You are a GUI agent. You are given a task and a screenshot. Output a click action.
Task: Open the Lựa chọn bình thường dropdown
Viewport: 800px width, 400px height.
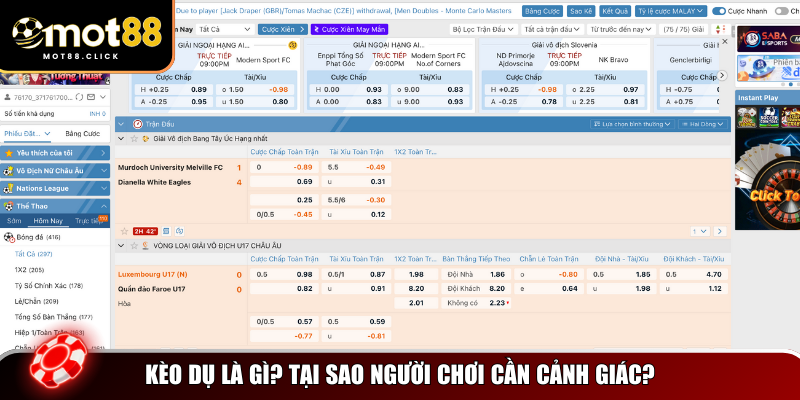(633, 124)
